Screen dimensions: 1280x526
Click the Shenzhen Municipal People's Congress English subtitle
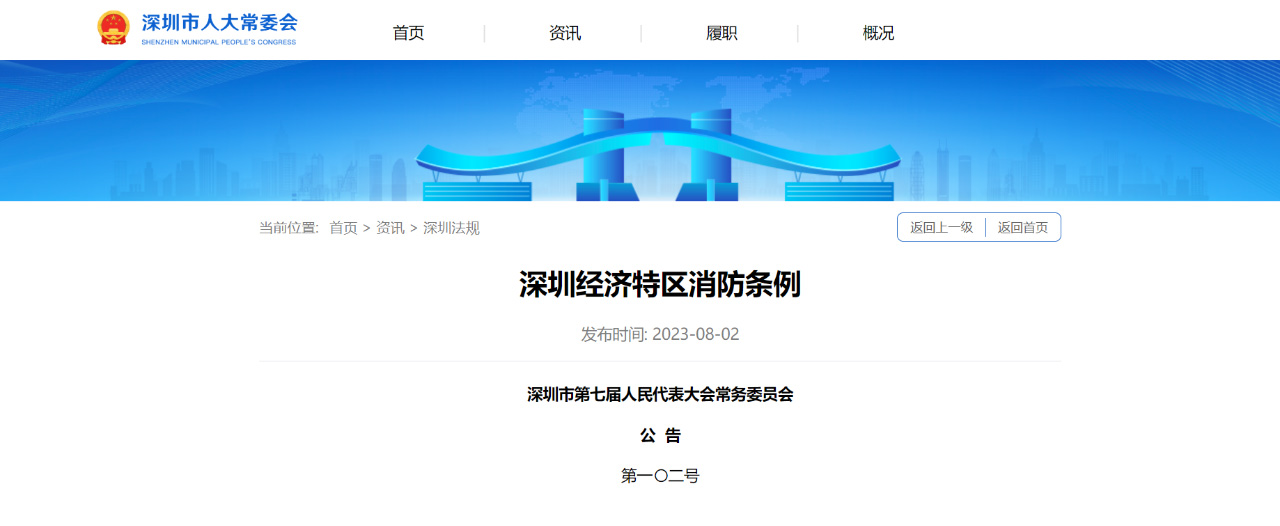pos(219,42)
